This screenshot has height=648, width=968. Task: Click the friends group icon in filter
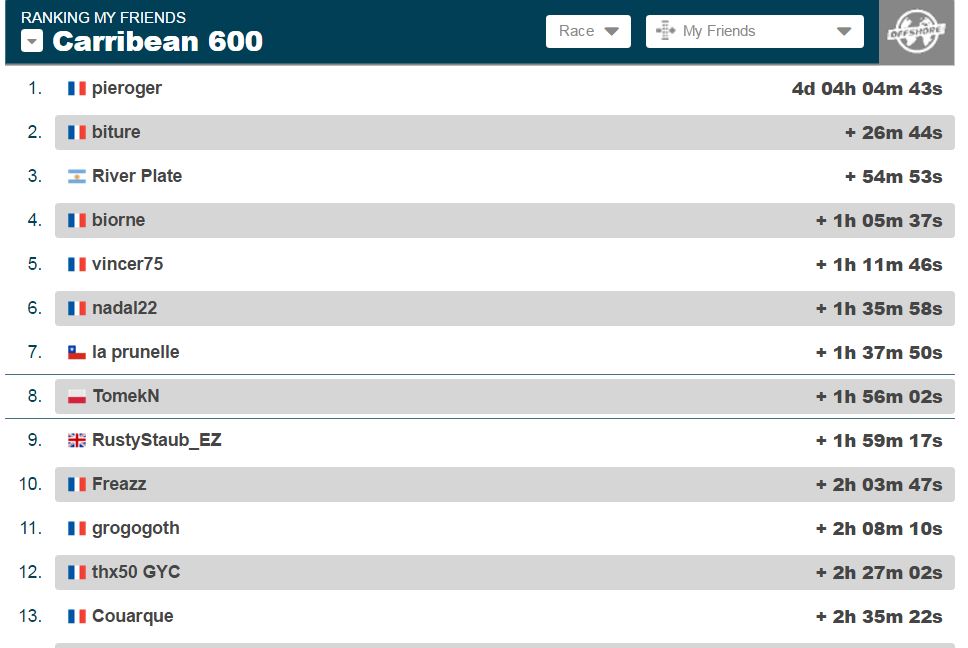[x=666, y=31]
